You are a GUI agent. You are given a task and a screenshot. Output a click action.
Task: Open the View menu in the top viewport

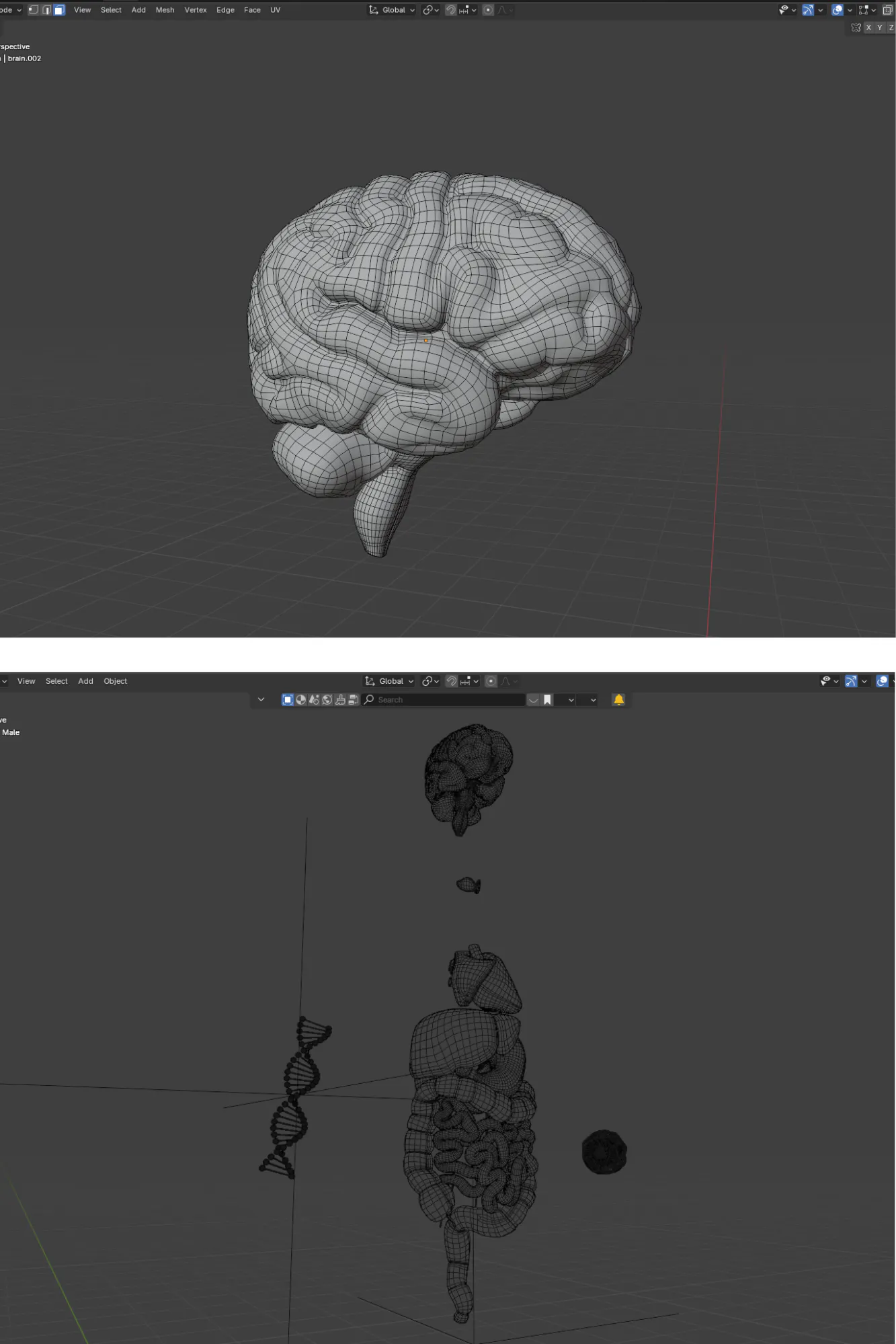click(82, 10)
